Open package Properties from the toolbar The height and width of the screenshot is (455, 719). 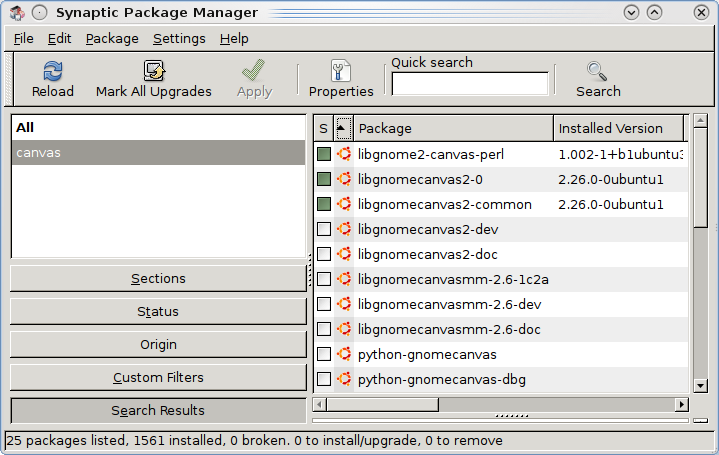click(x=341, y=71)
